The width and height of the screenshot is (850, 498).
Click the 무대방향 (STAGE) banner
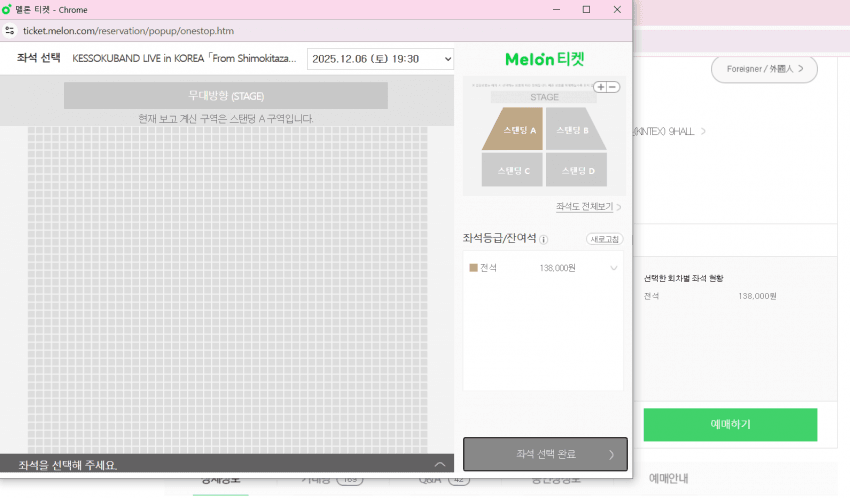pyautogui.click(x=226, y=96)
